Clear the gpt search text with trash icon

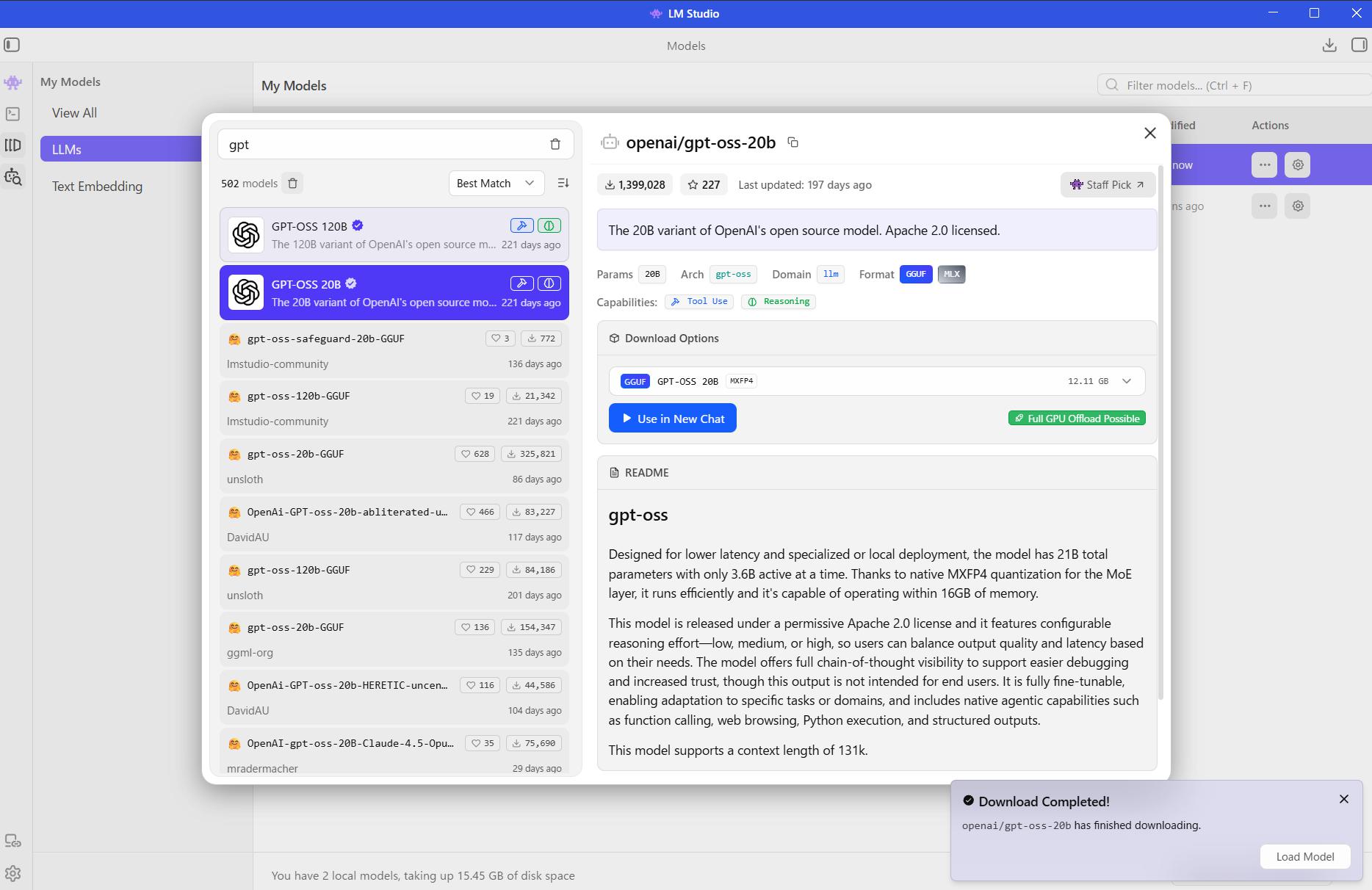(555, 145)
